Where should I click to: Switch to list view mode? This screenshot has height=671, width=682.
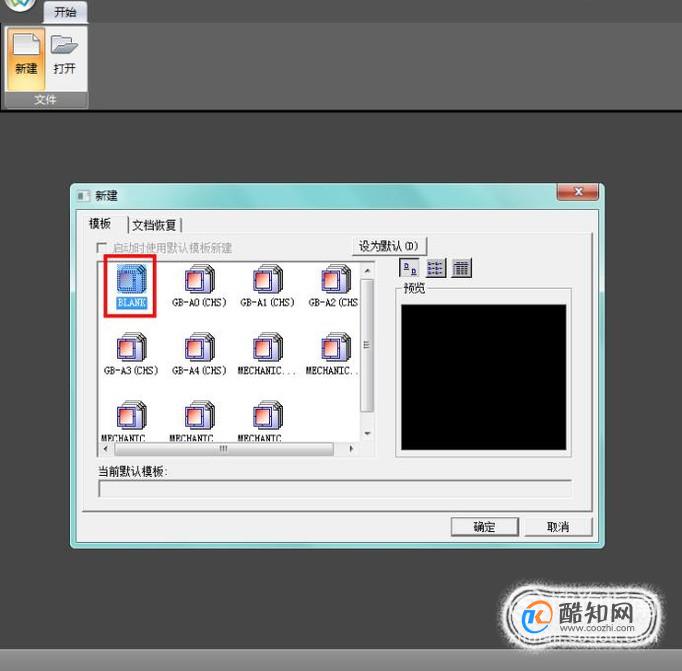point(435,268)
